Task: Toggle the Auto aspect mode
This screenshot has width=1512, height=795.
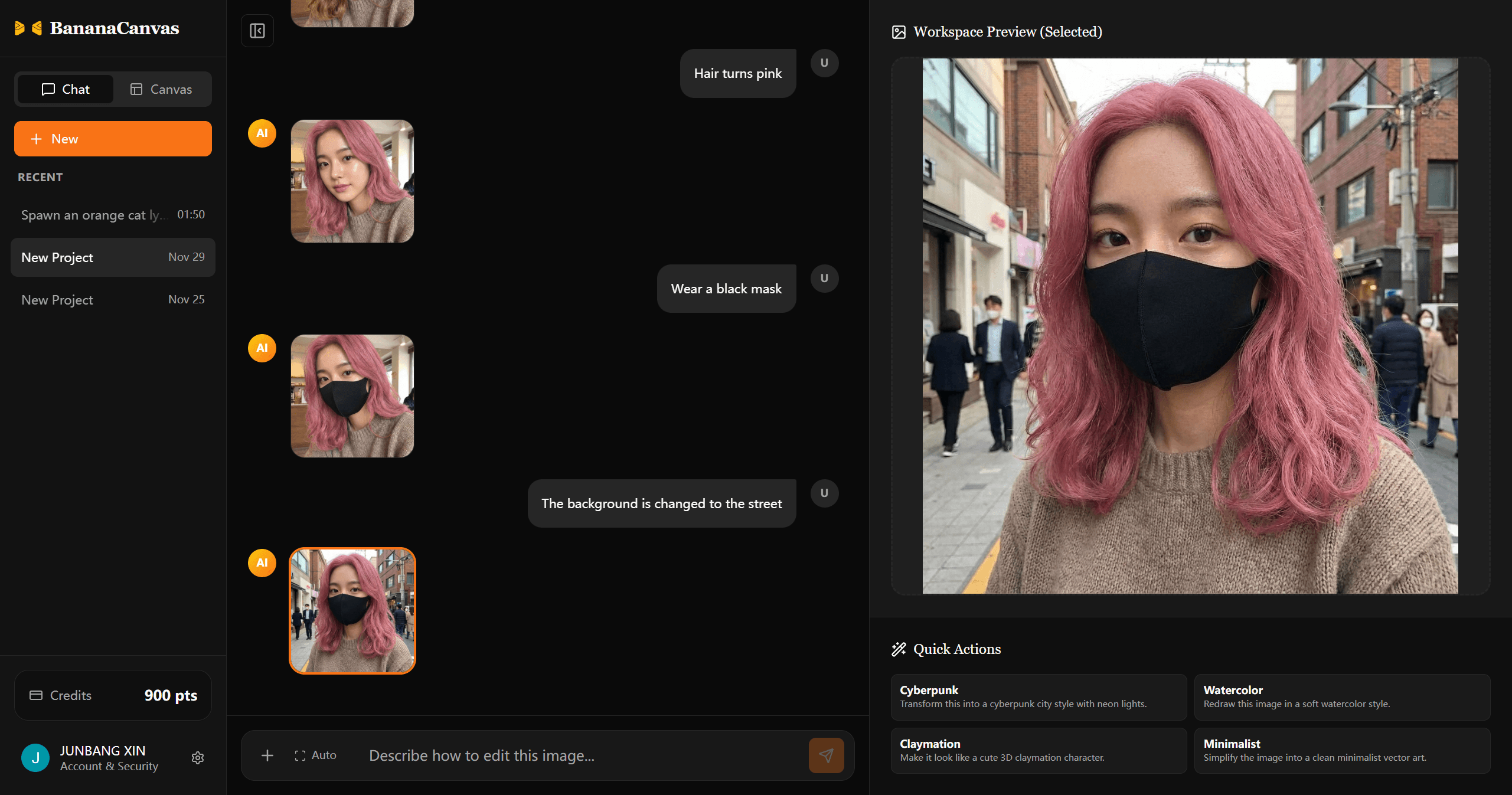Action: pyautogui.click(x=315, y=755)
